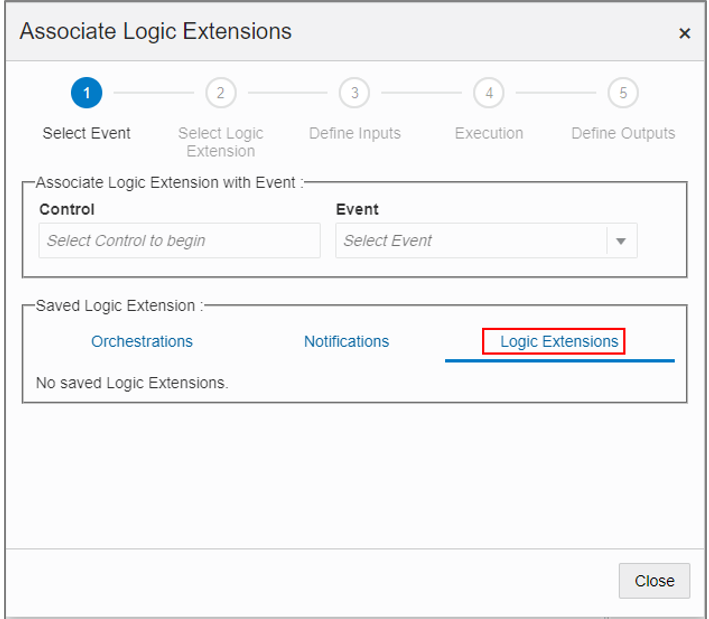The height and width of the screenshot is (619, 709).
Task: Switch to the Orchestrations tab
Action: click(142, 341)
